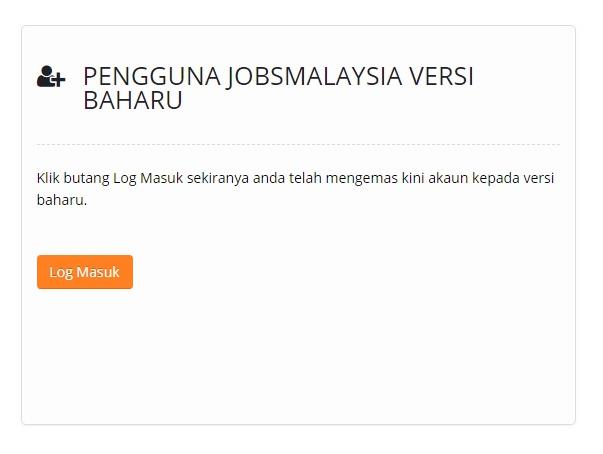The height and width of the screenshot is (454, 603).
Task: Click the Klik butang instruction paragraph
Action: pyautogui.click(x=295, y=189)
